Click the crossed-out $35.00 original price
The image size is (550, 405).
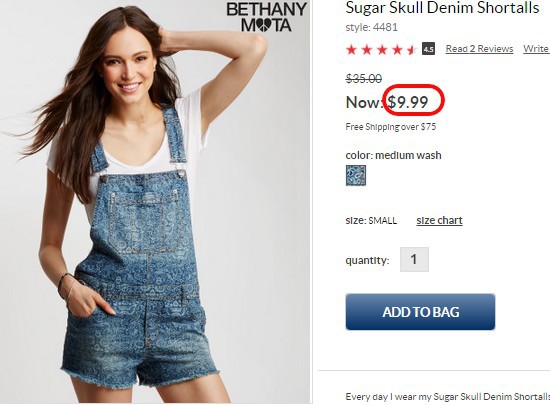364,79
